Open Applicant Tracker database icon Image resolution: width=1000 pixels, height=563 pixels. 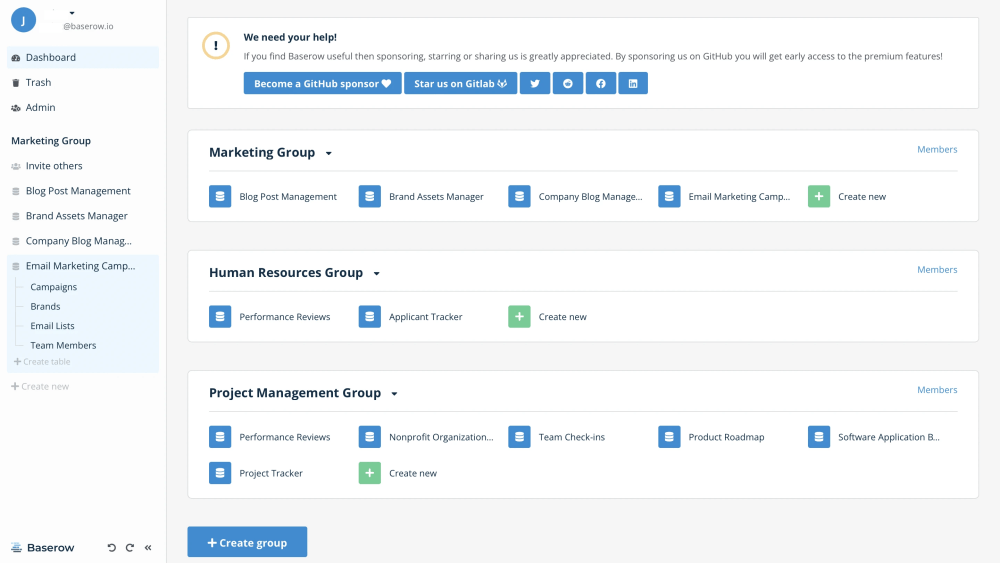369,317
